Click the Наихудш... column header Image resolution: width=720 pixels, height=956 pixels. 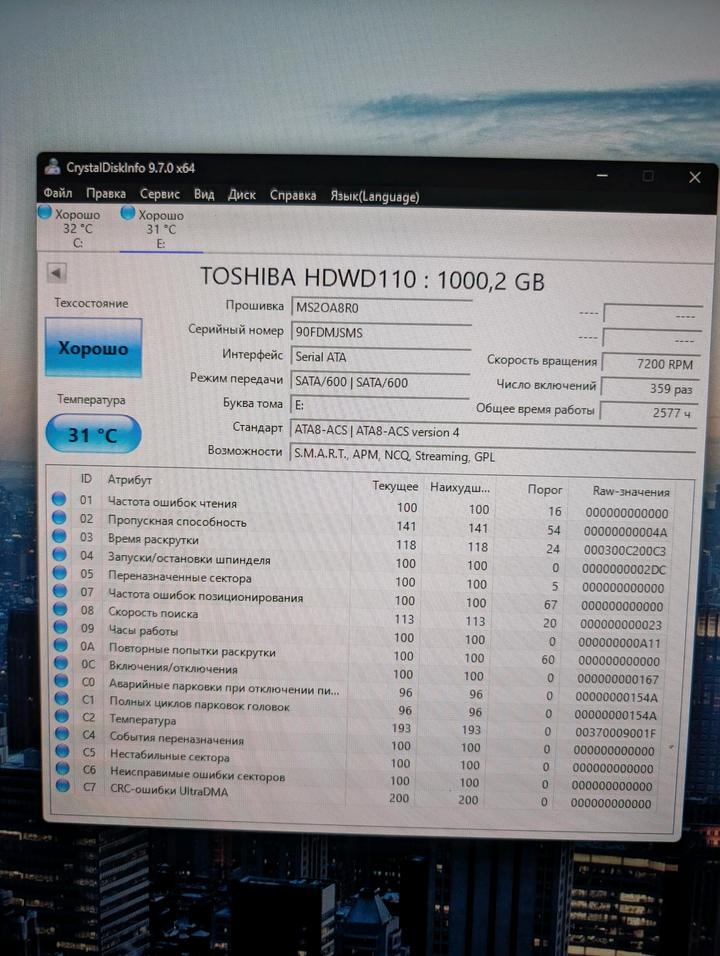pyautogui.click(x=460, y=488)
